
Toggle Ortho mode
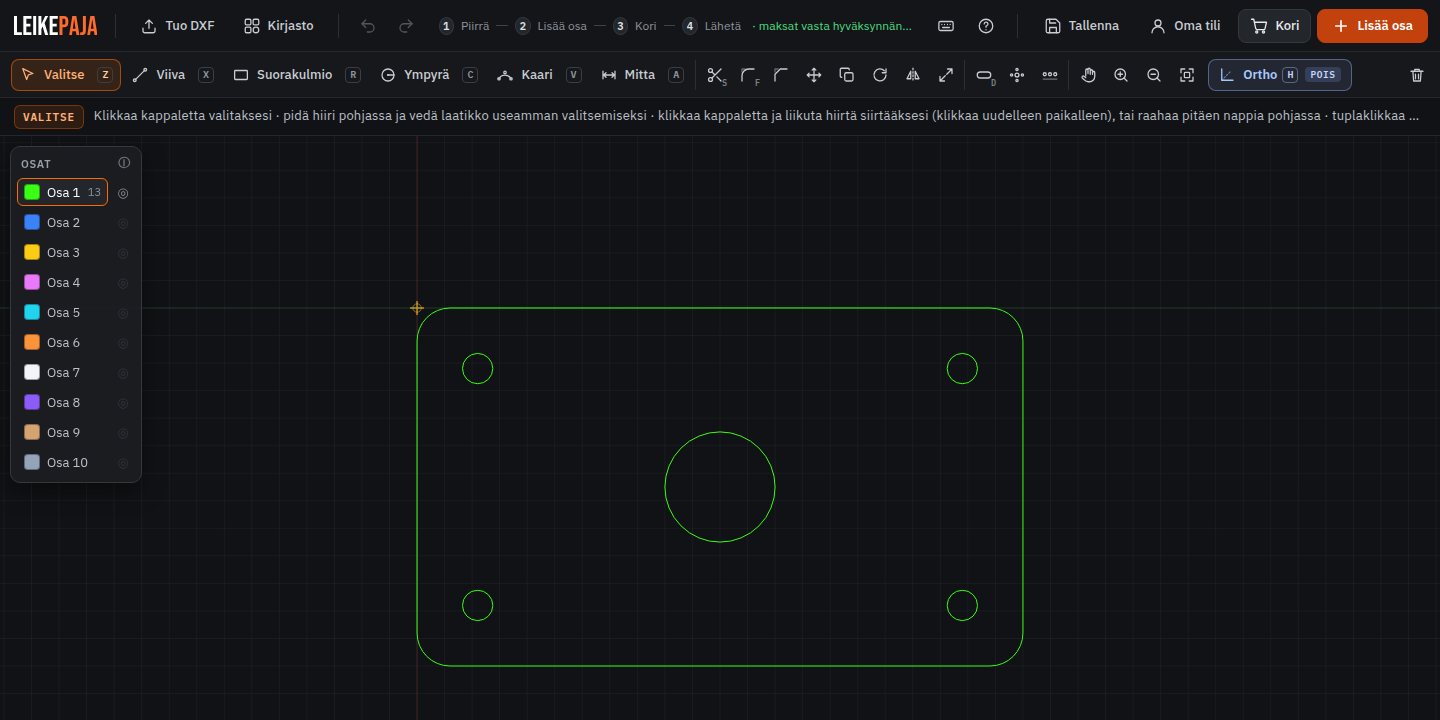click(x=1280, y=75)
